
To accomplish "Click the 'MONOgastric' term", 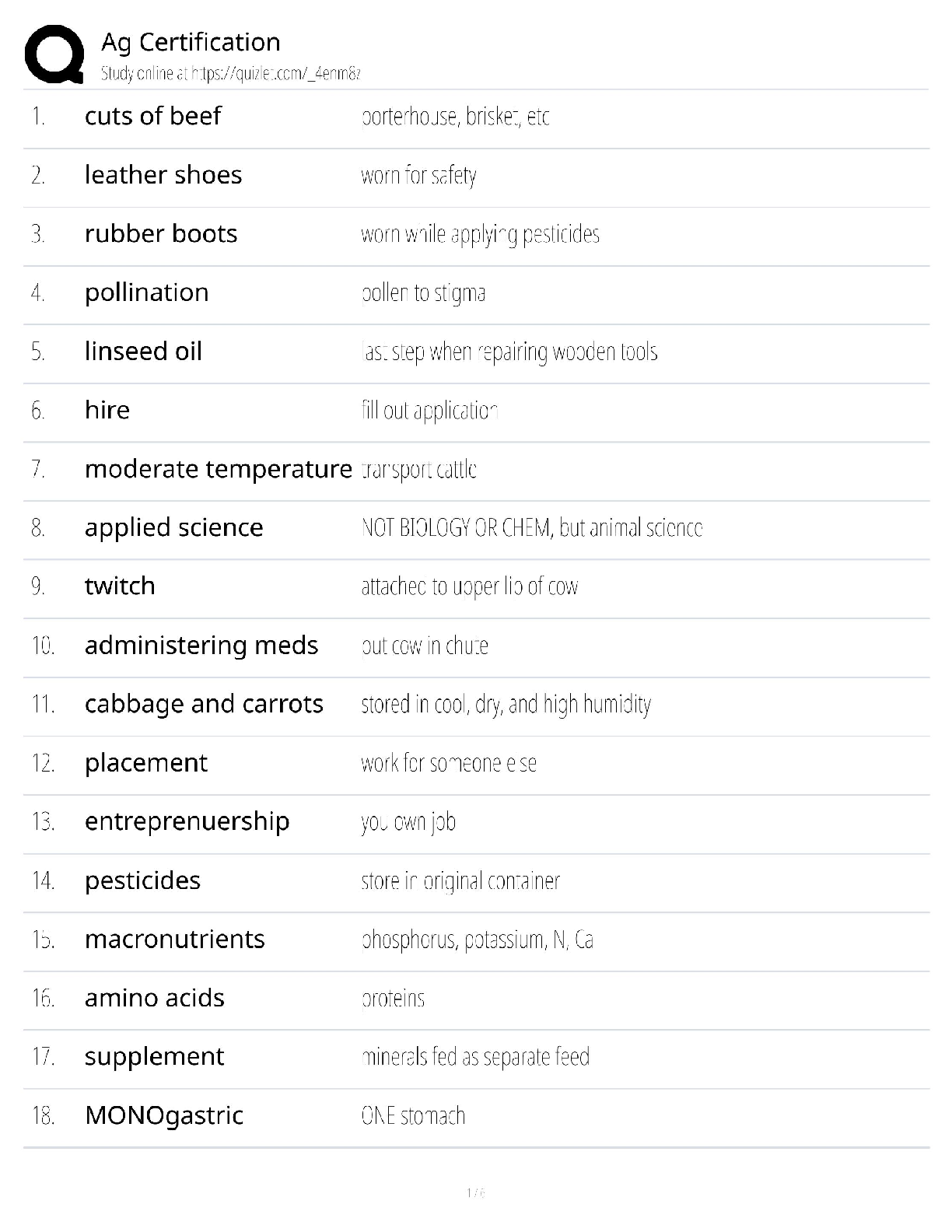I will click(x=164, y=1115).
